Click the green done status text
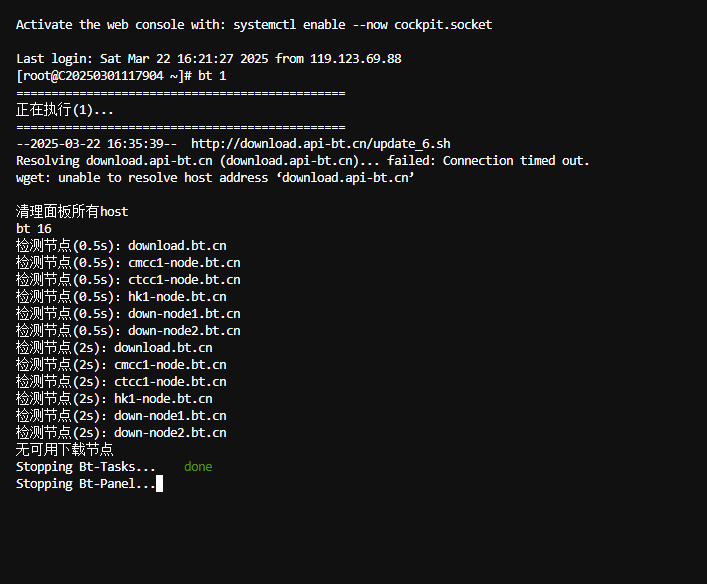Screen dimensions: 707x584 click(198, 467)
